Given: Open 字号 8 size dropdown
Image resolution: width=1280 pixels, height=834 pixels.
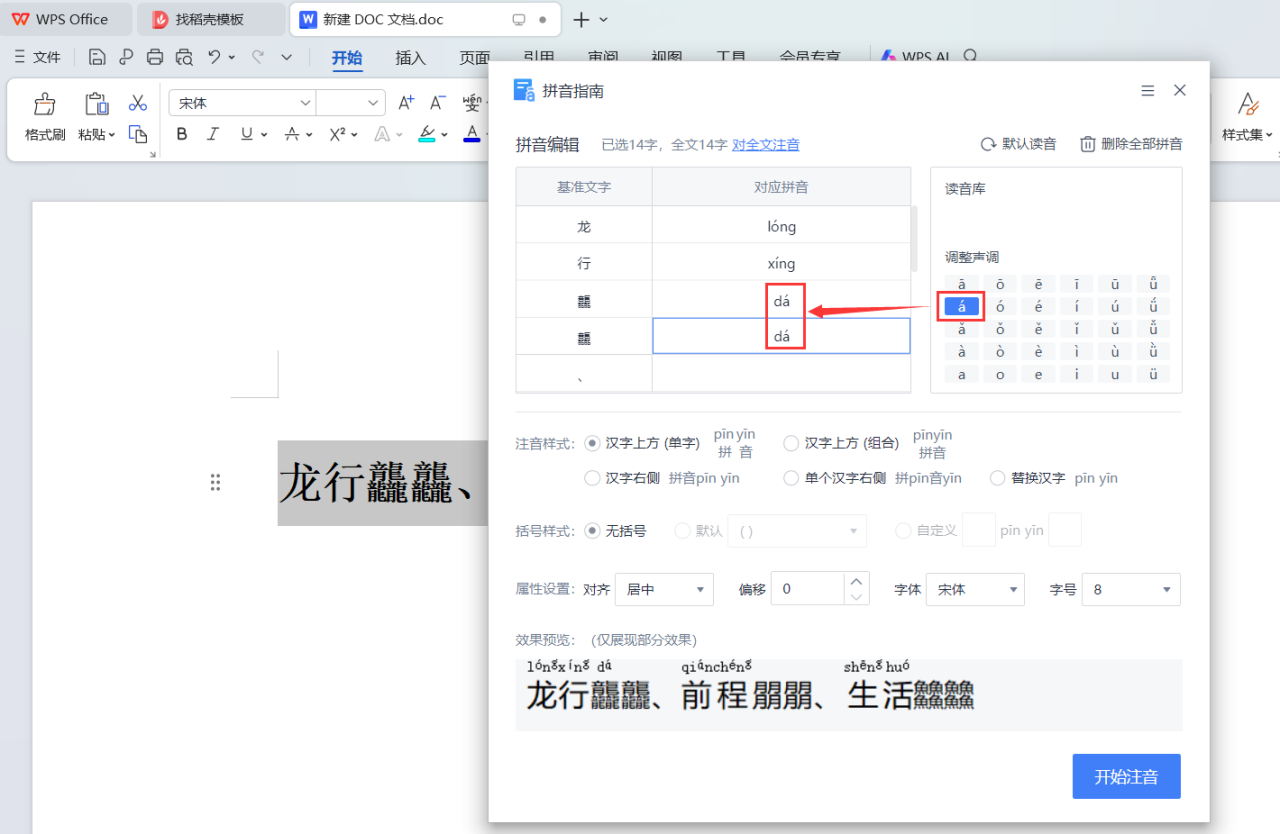Looking at the screenshot, I should click(x=1131, y=589).
